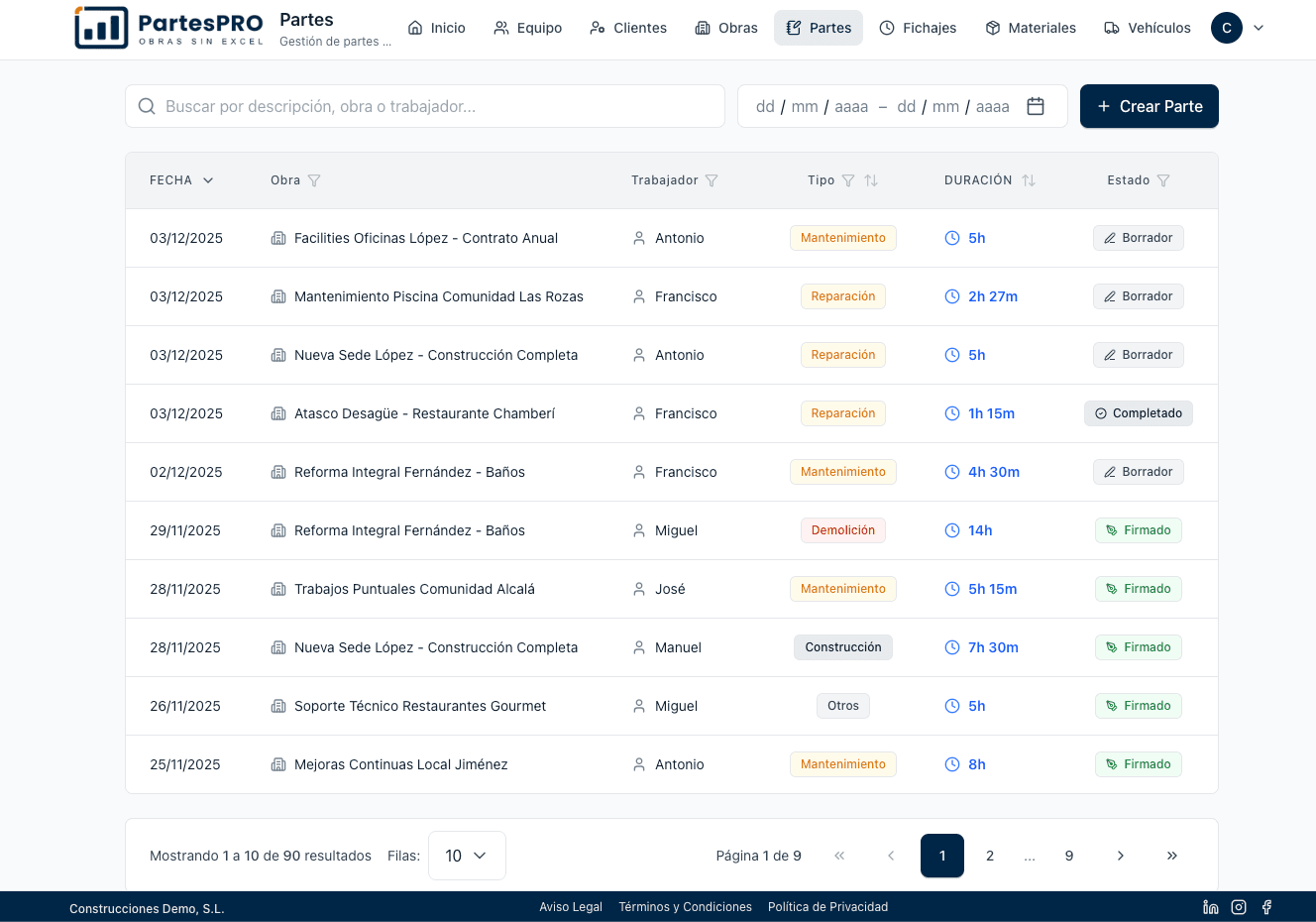Open the calendar date picker icon
The width and height of the screenshot is (1316, 922).
[x=1036, y=106]
